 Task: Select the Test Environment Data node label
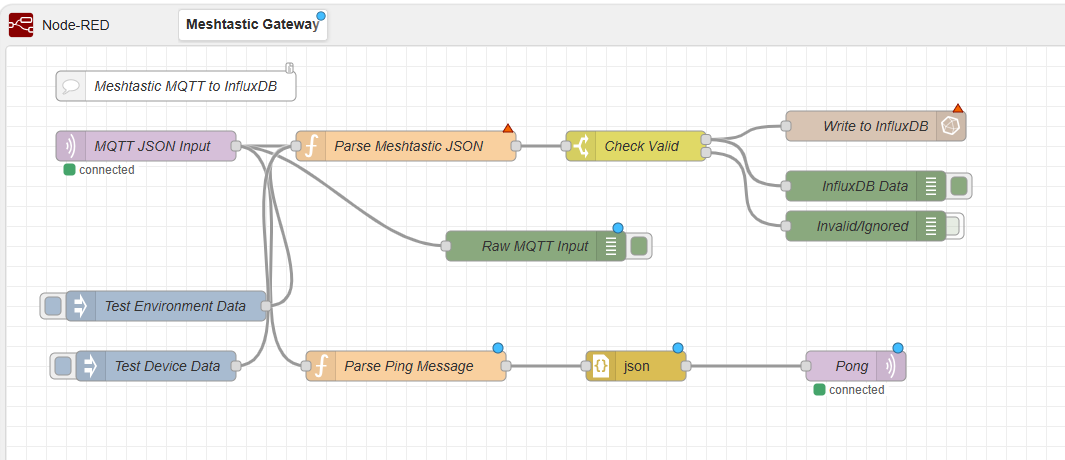[175, 306]
